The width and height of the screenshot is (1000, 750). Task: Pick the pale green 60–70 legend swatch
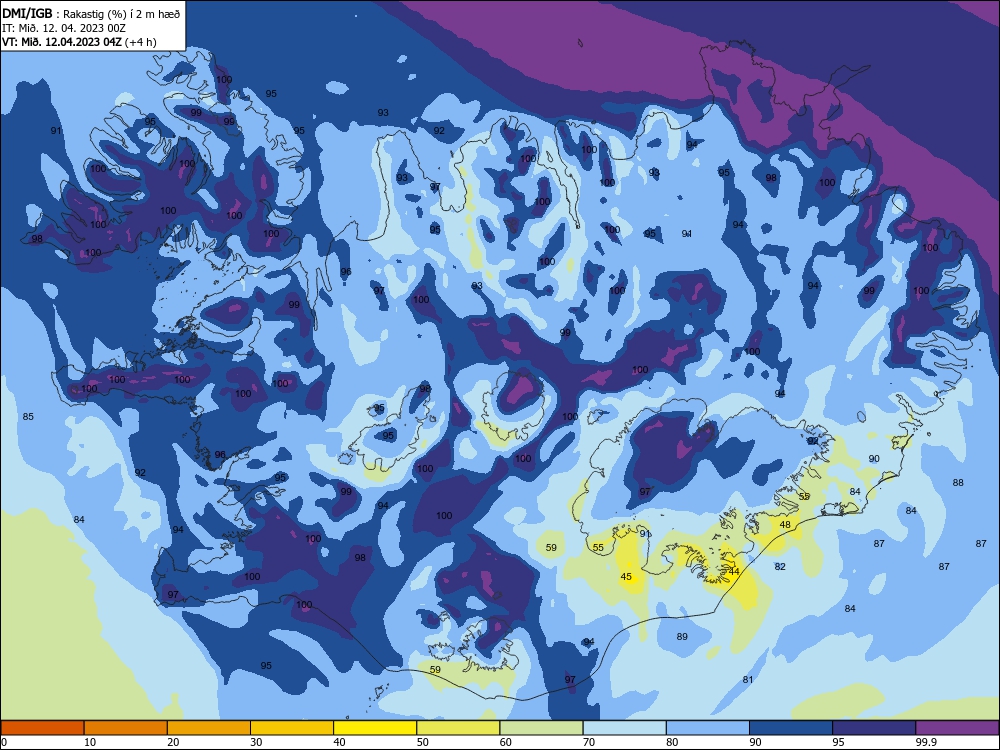[x=541, y=728]
